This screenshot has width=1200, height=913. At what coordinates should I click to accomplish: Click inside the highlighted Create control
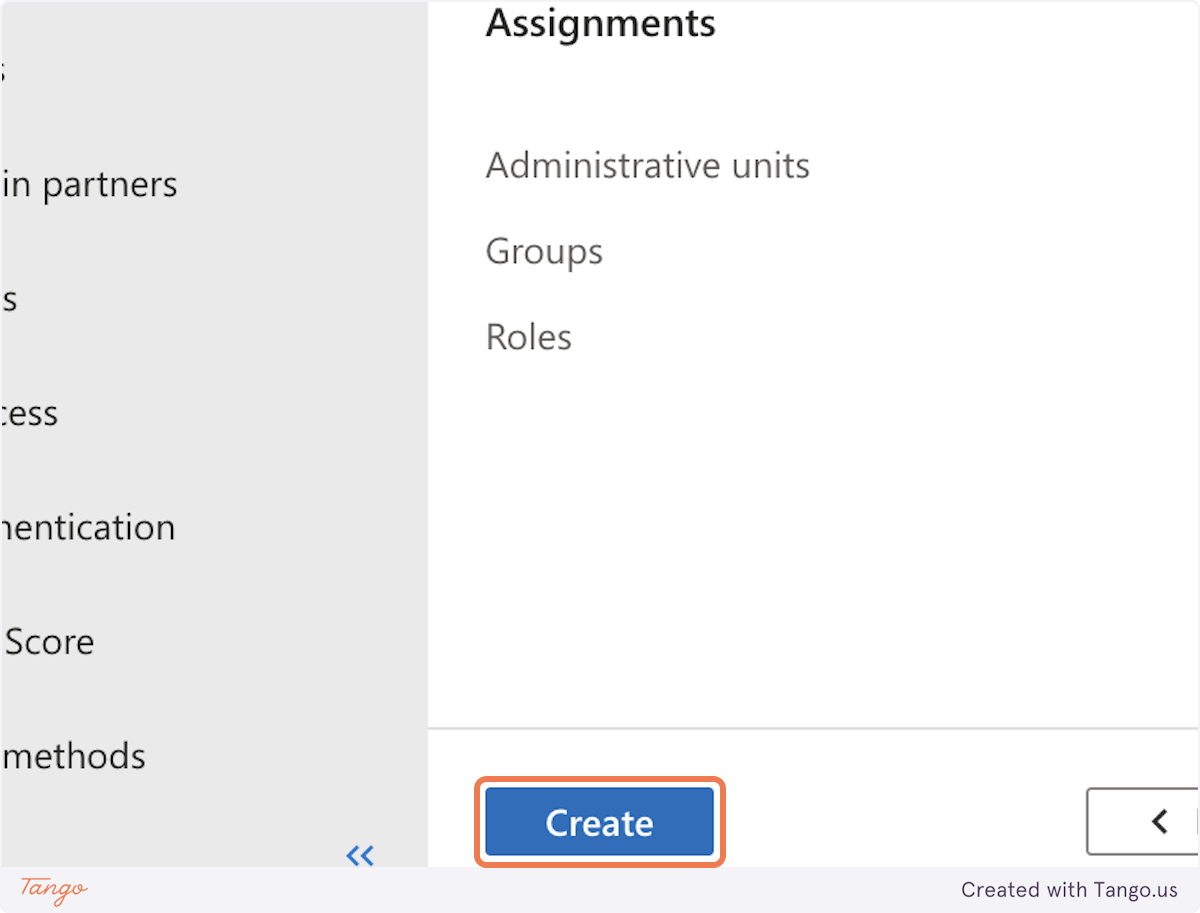click(599, 821)
